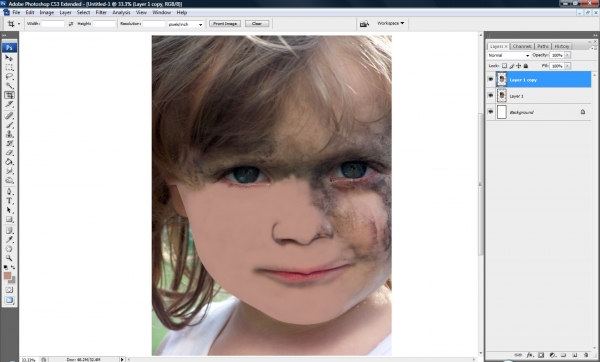
Task: Hide the Background layer
Action: coord(491,112)
